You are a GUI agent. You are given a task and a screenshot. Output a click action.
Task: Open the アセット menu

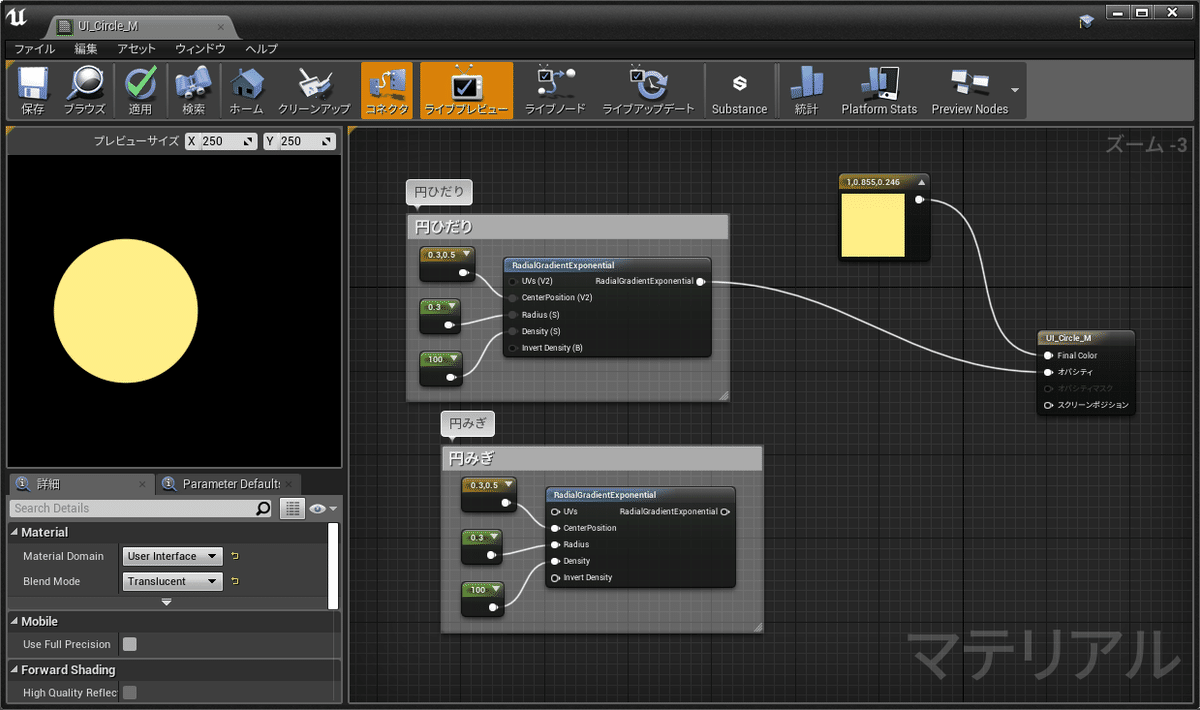coord(136,49)
